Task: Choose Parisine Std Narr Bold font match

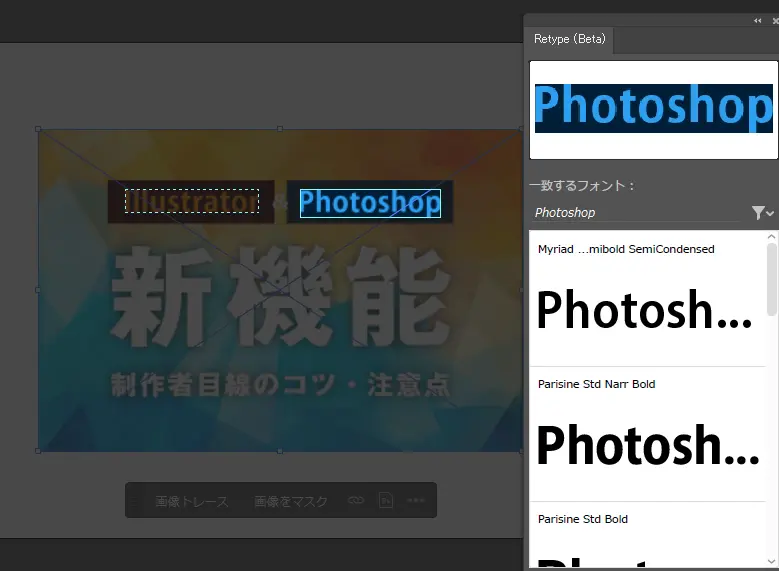Action: (648, 434)
